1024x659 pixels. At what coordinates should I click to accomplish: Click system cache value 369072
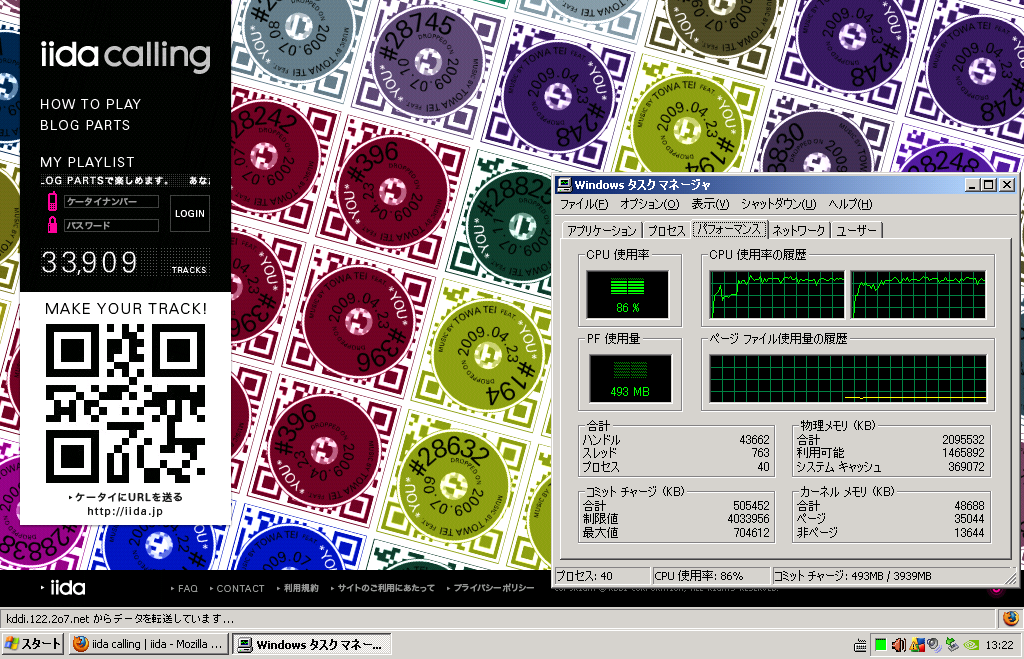pos(967,467)
